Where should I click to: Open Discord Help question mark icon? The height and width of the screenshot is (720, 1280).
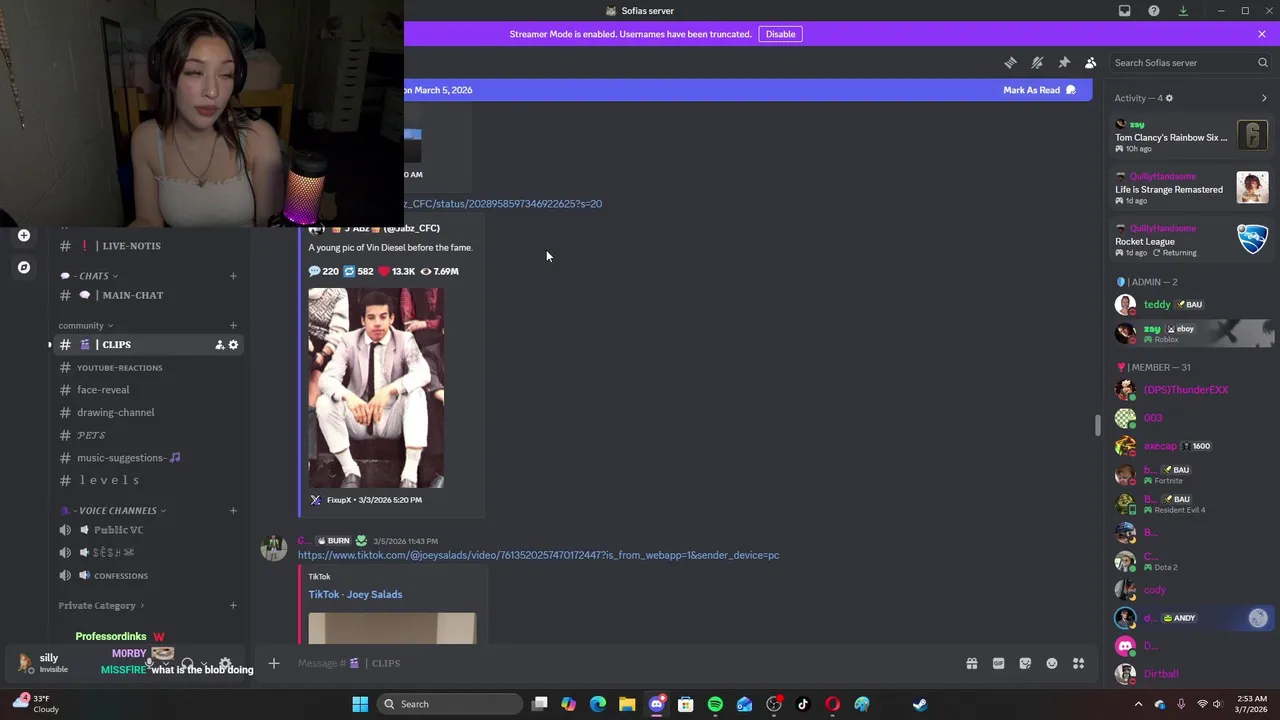(x=1154, y=11)
